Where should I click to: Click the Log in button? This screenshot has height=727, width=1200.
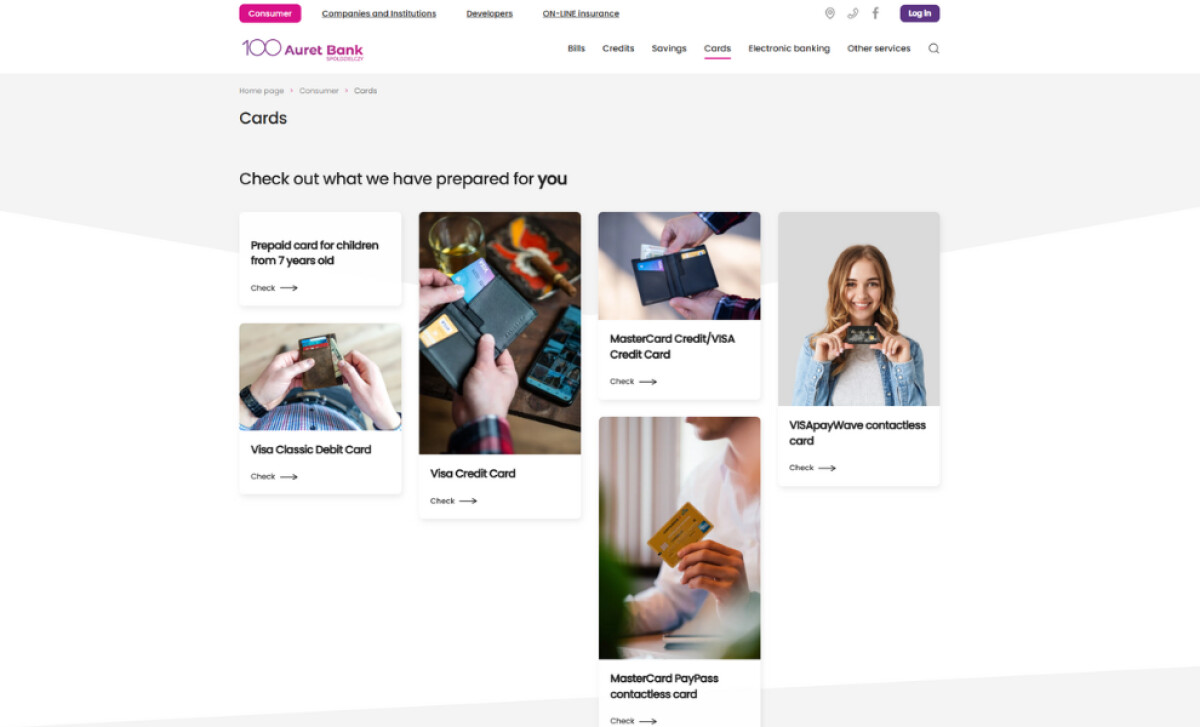click(920, 14)
